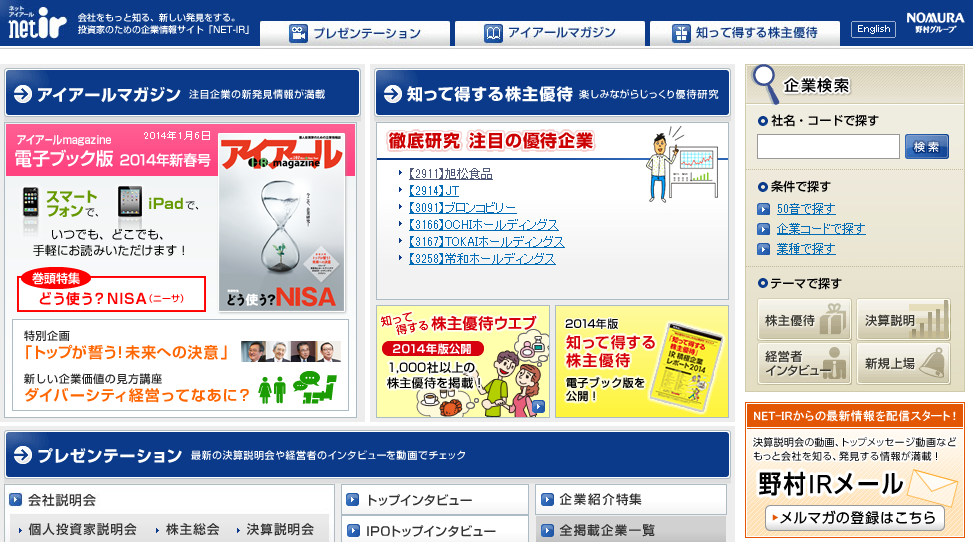The width and height of the screenshot is (973, 542).
Task: Click the arrow icon on プレゼンテーション section header
Action: coord(23,455)
